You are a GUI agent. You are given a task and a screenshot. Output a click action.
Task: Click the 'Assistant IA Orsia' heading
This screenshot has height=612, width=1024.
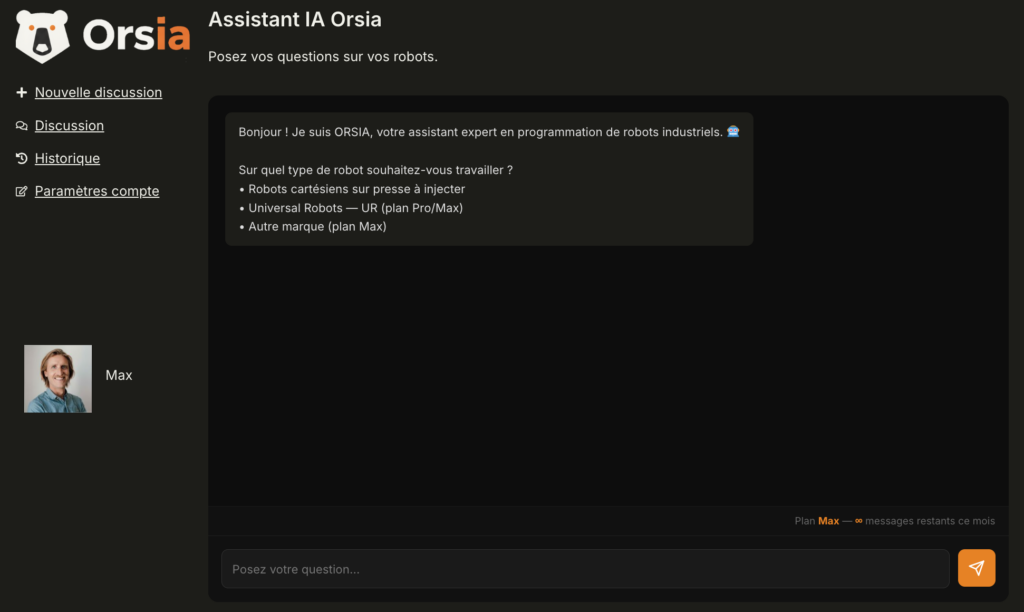click(295, 20)
